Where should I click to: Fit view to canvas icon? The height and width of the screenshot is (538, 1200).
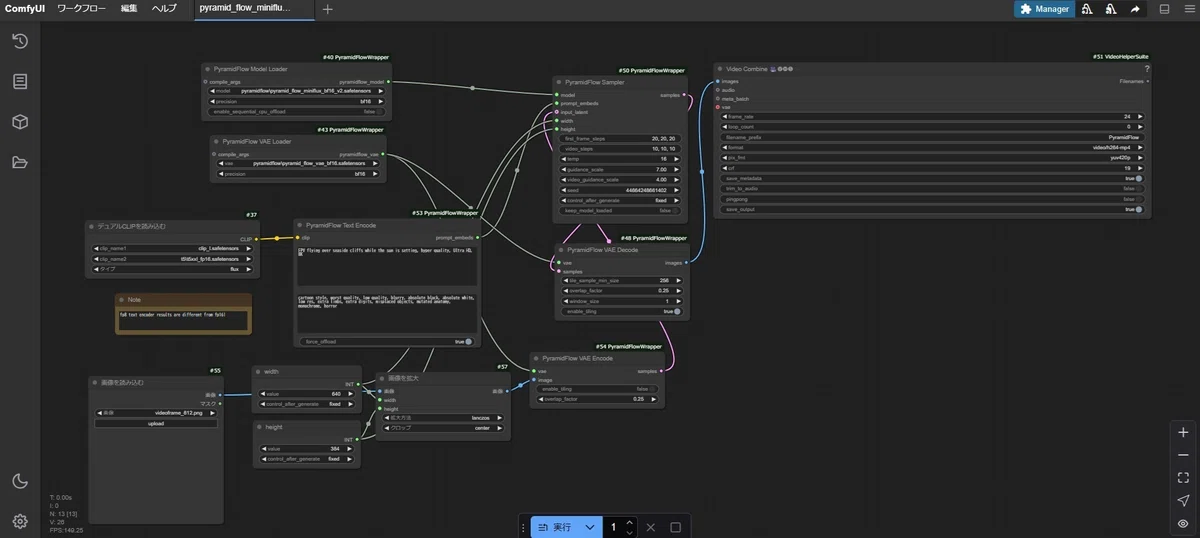pyautogui.click(x=1183, y=478)
